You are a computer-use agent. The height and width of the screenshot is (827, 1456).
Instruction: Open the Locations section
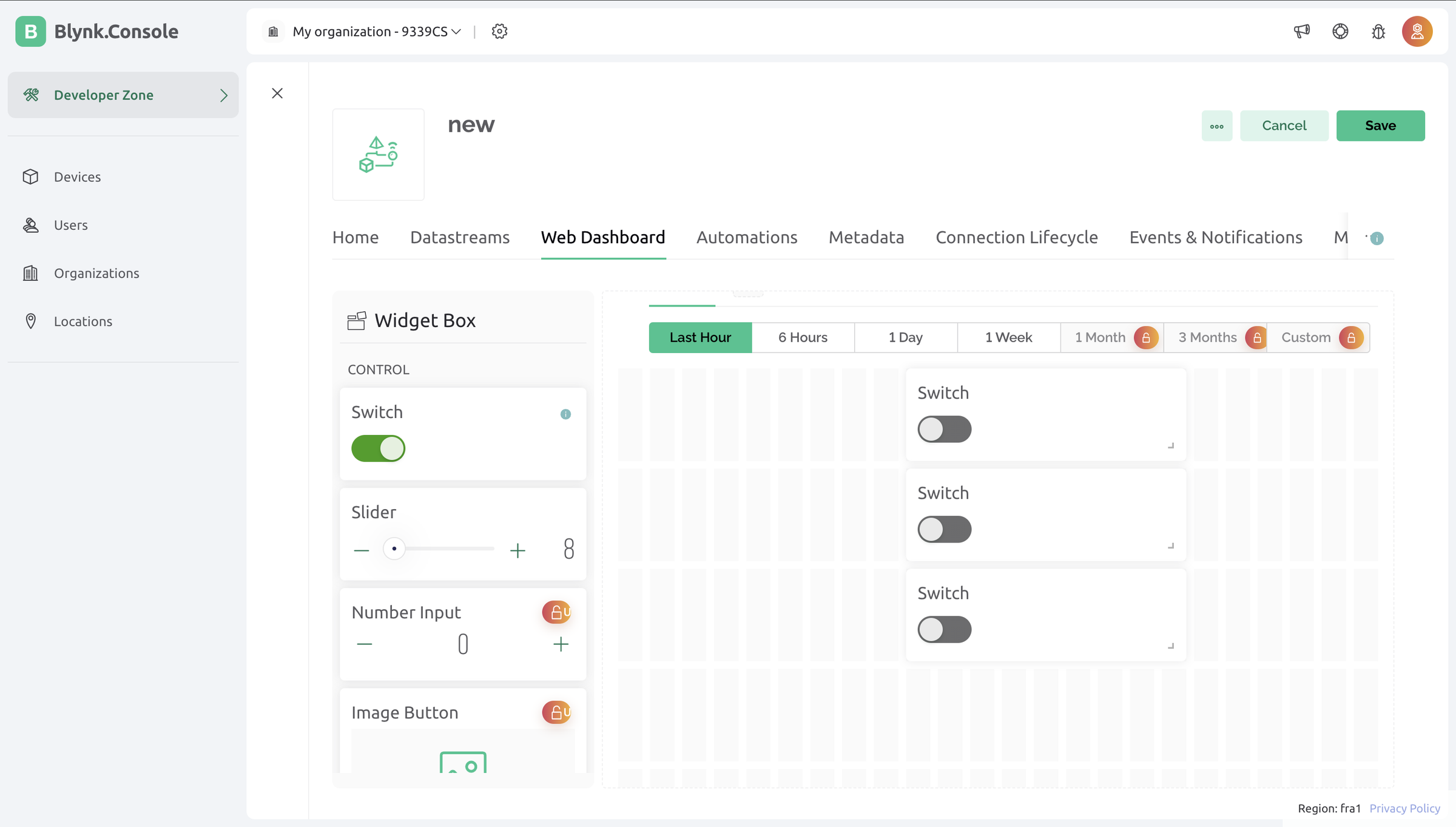(x=83, y=321)
